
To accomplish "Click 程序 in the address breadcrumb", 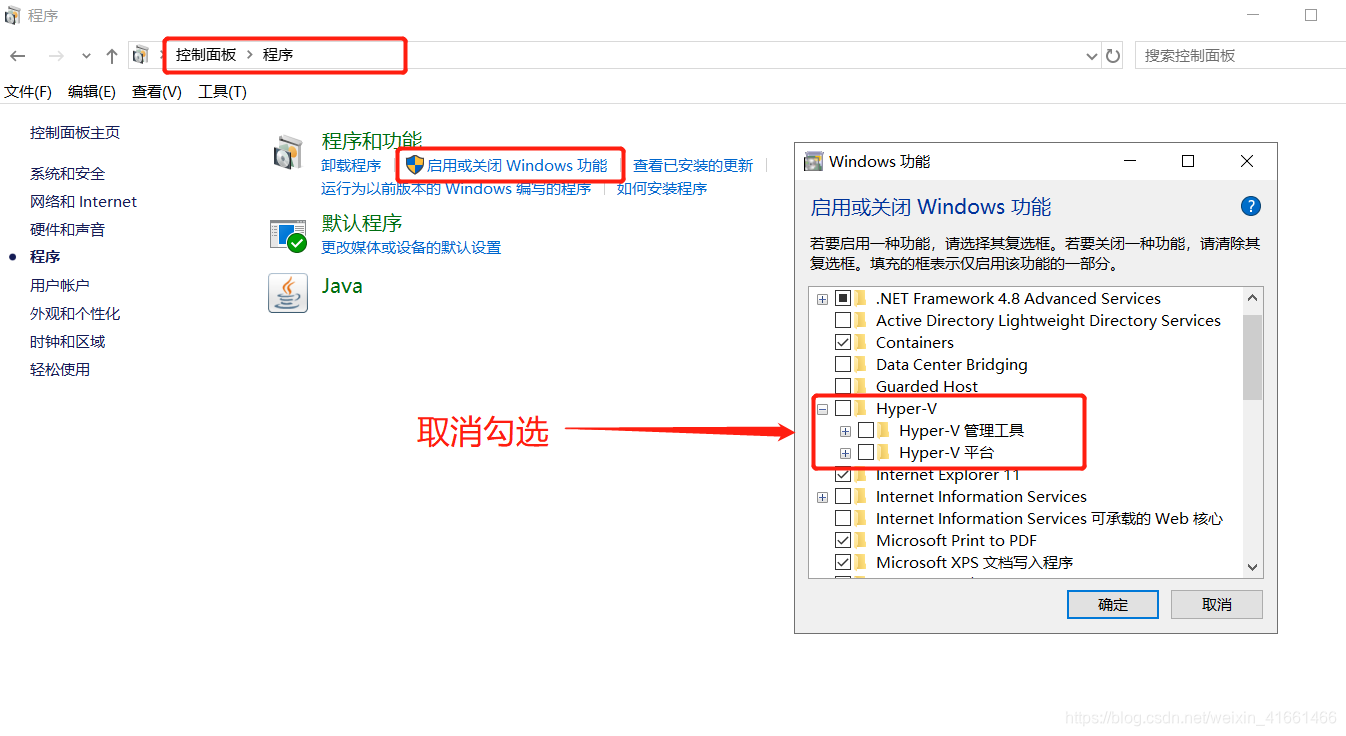I will coord(278,55).
